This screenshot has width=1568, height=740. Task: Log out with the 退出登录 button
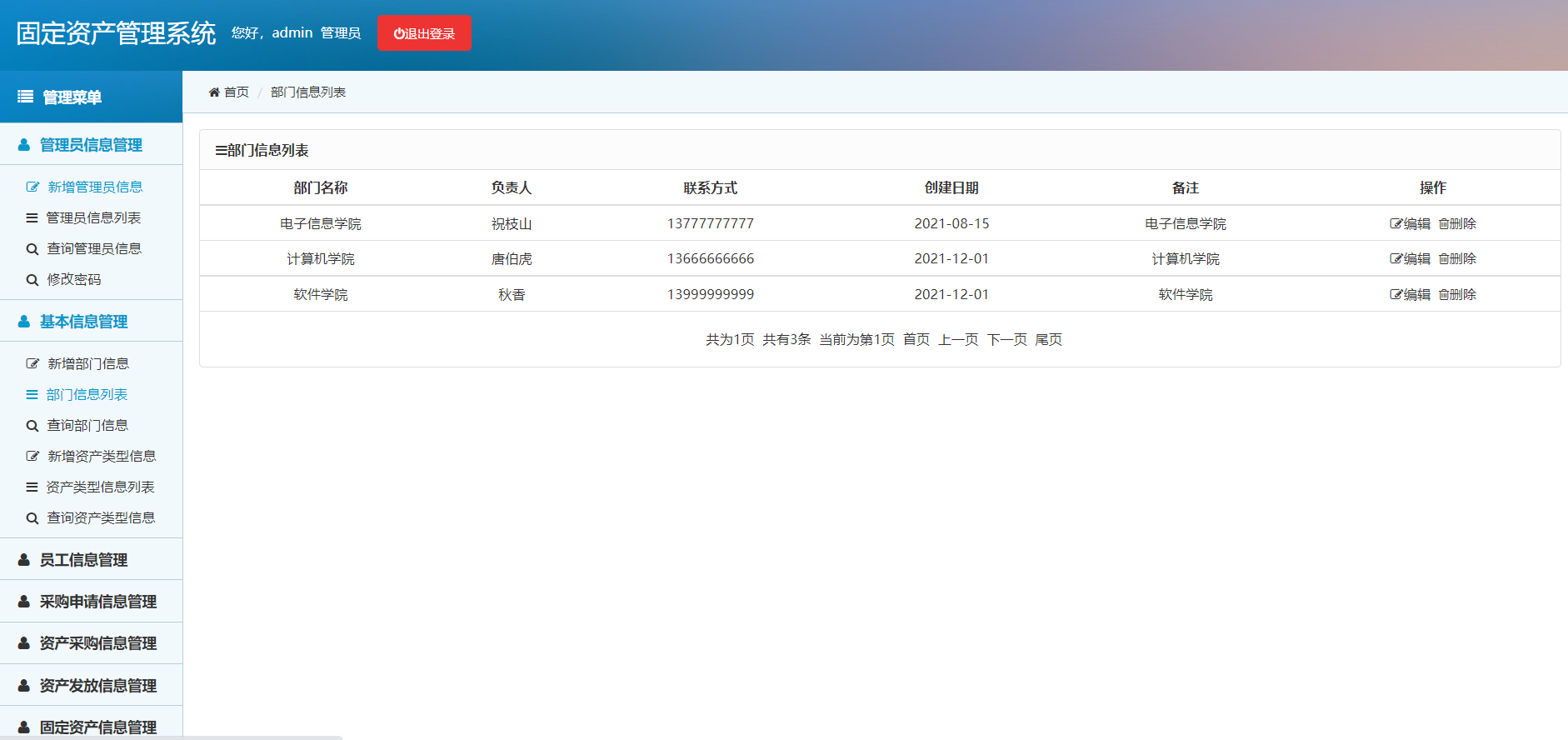(x=424, y=33)
